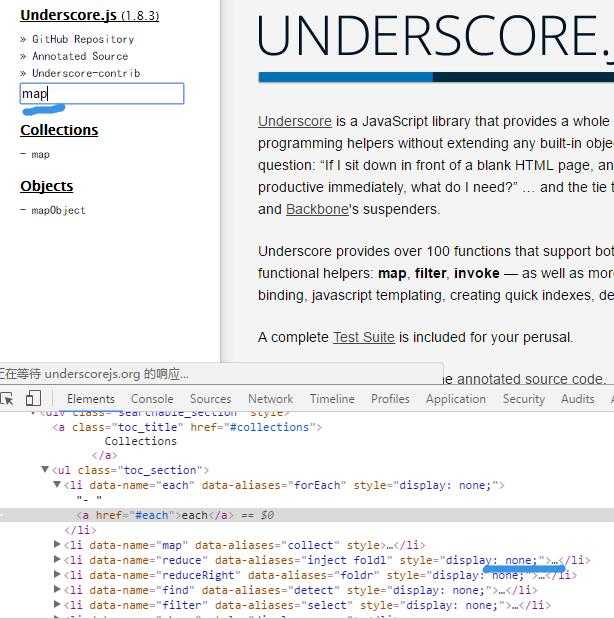Click the closing </li> tag line

point(80,530)
